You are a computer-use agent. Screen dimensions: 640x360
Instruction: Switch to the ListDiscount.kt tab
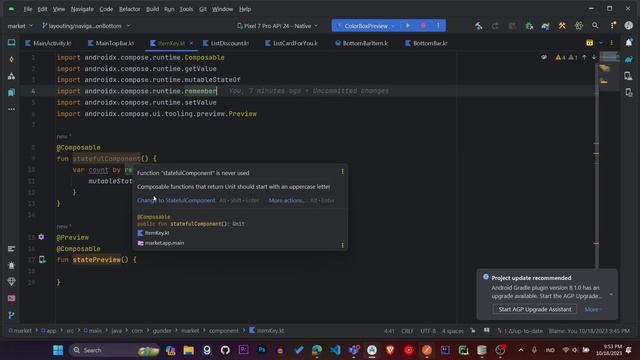click(x=226, y=43)
